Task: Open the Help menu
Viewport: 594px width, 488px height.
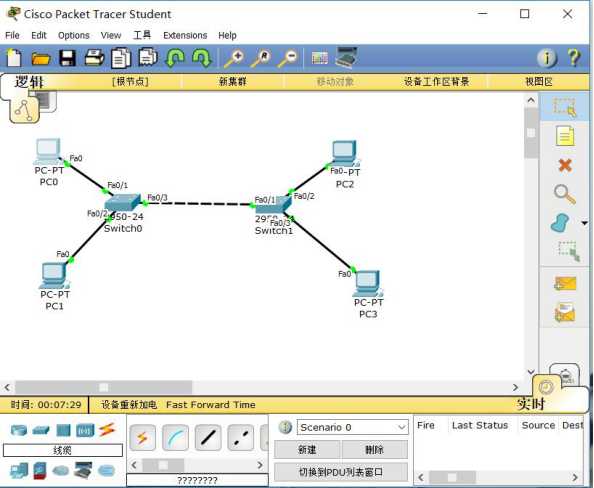Action: point(227,35)
